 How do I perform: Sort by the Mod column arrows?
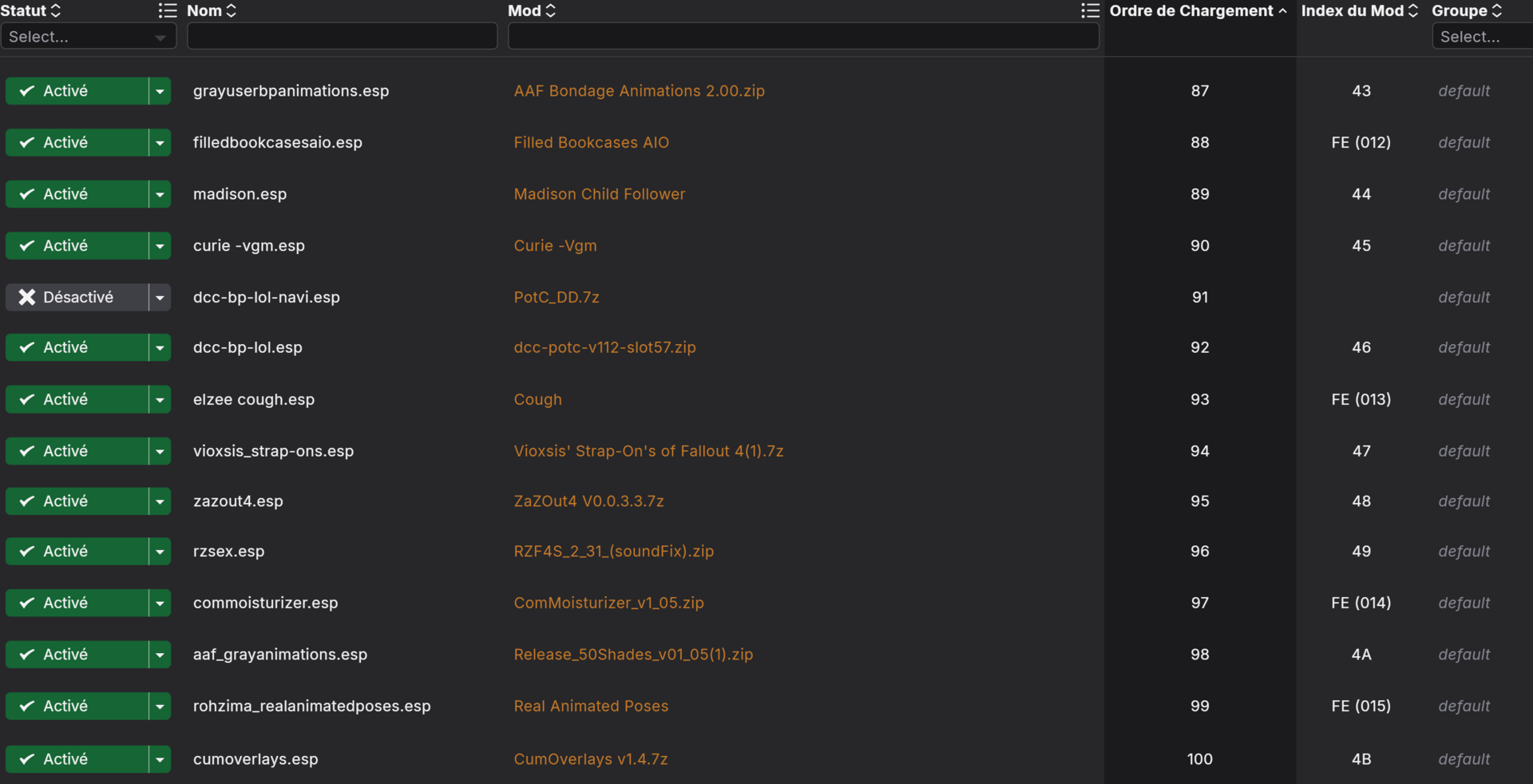tap(551, 10)
